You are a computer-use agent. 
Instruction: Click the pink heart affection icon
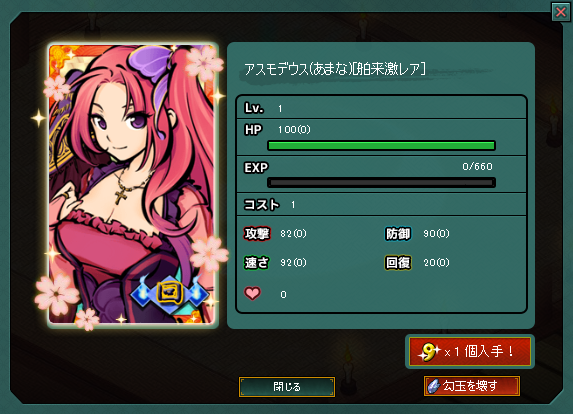coord(253,293)
